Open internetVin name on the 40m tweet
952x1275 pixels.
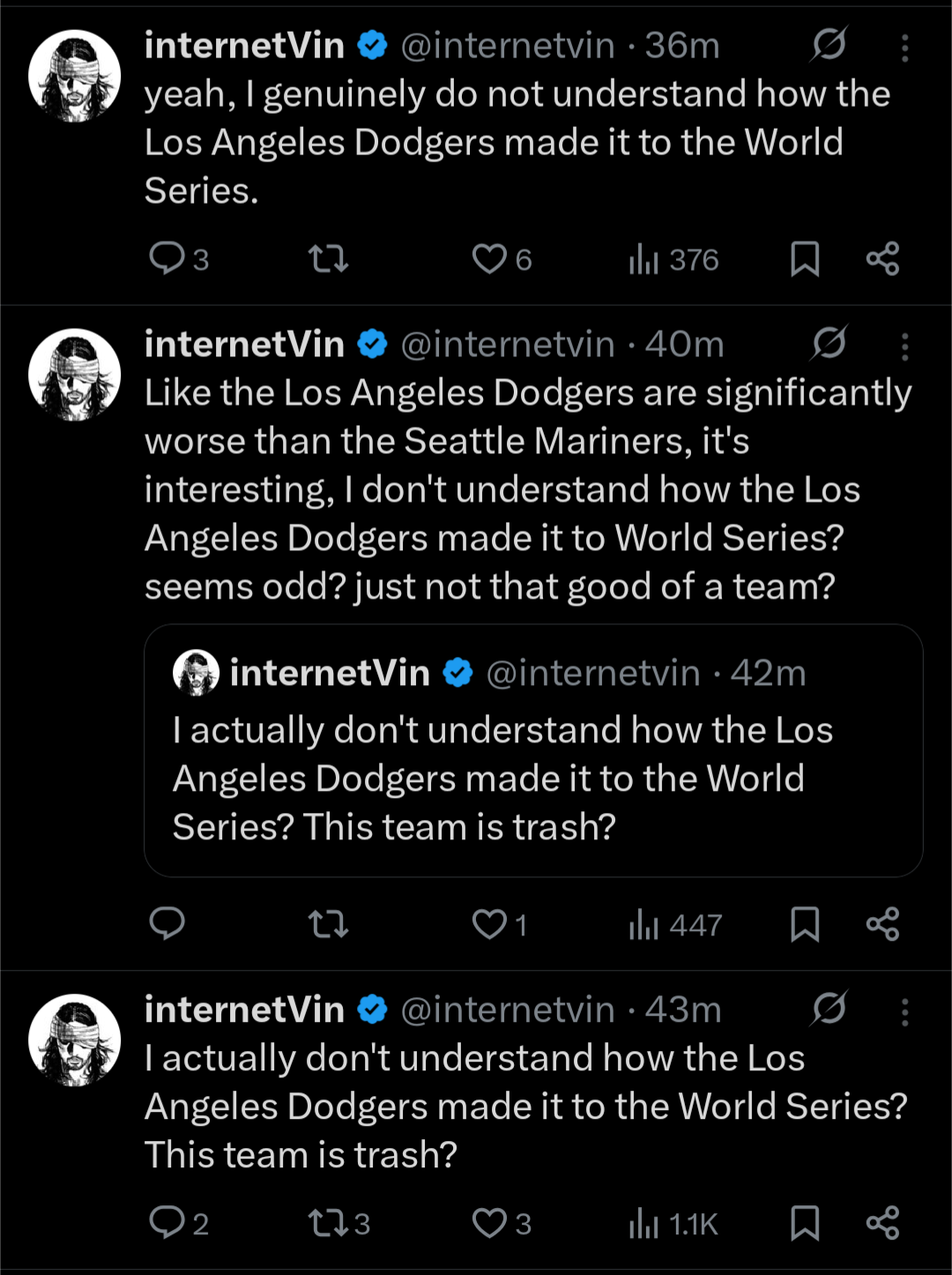[x=244, y=344]
